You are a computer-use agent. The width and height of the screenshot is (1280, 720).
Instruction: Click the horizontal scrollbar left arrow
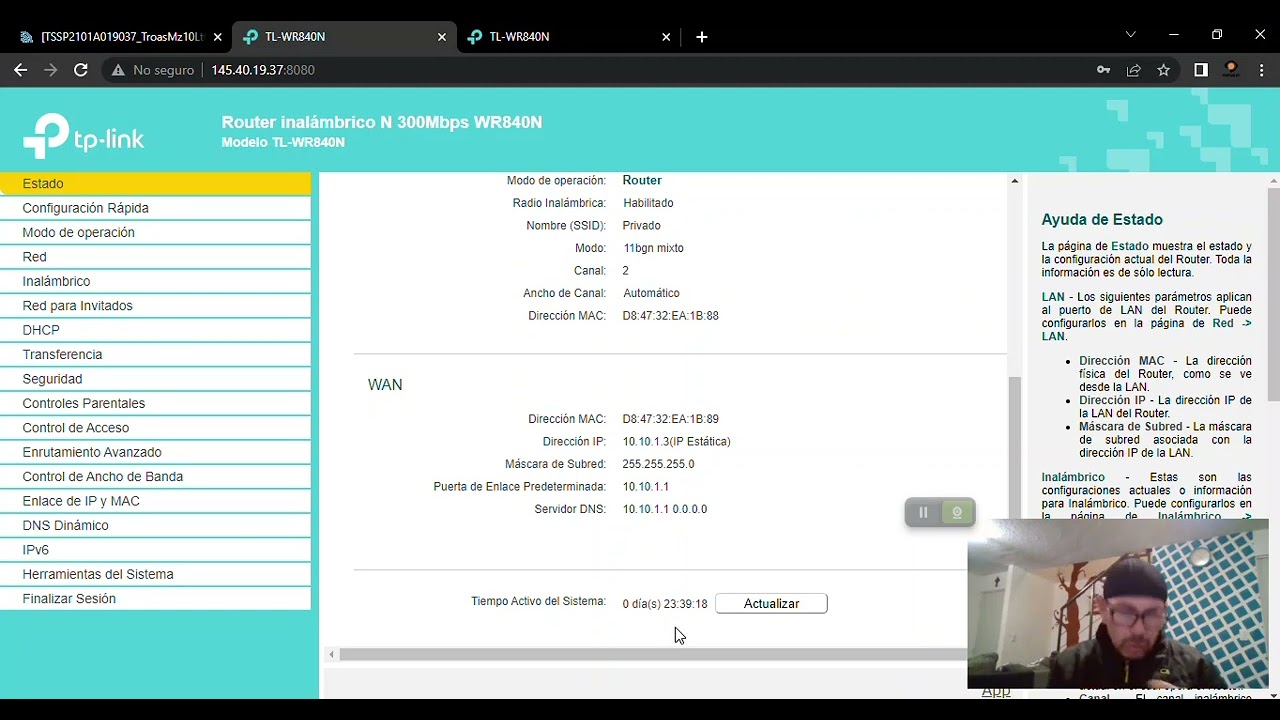pyautogui.click(x=332, y=655)
